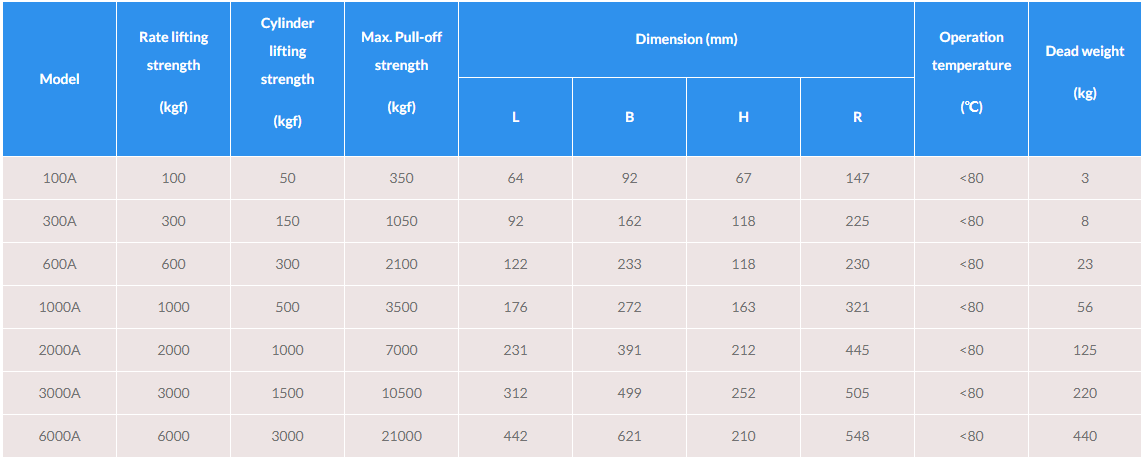
Task: Click the B dimension sub-header
Action: click(630, 117)
